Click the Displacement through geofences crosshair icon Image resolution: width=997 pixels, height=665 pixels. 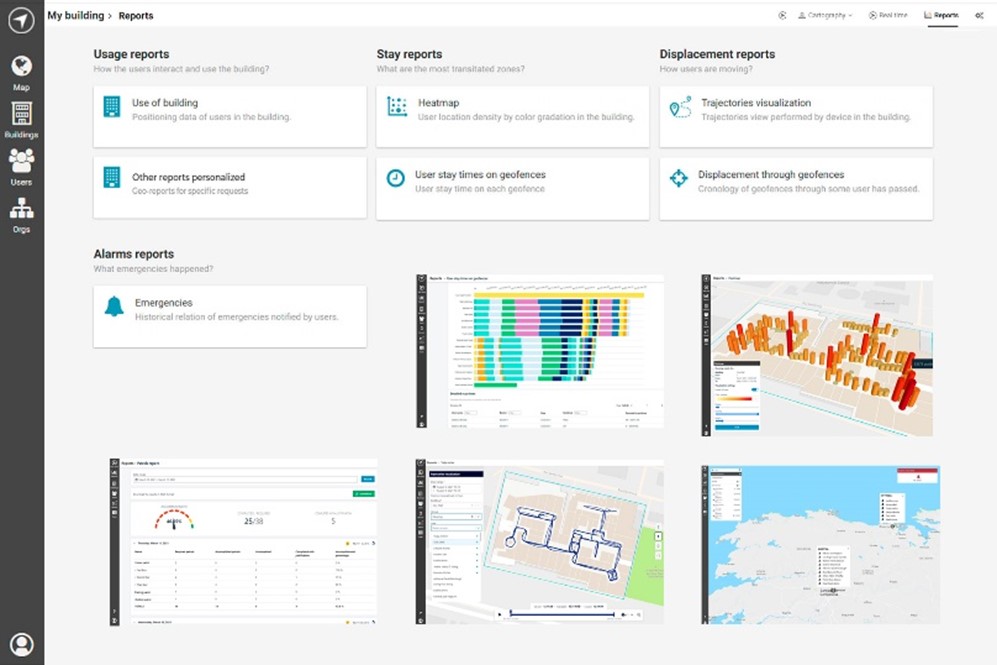(678, 179)
